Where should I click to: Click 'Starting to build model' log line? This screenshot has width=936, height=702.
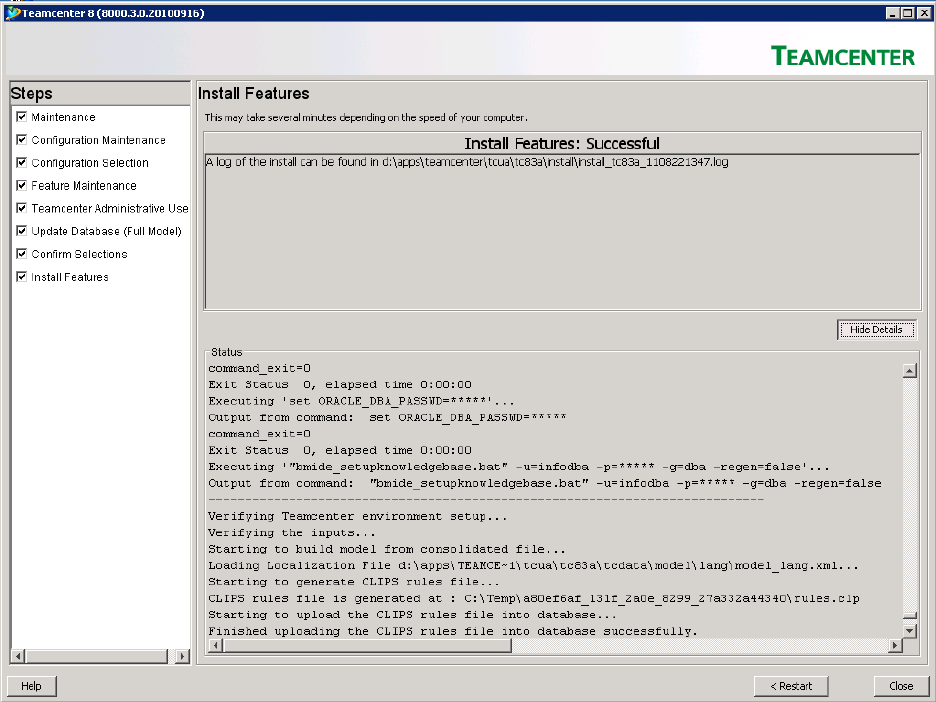(x=386, y=549)
